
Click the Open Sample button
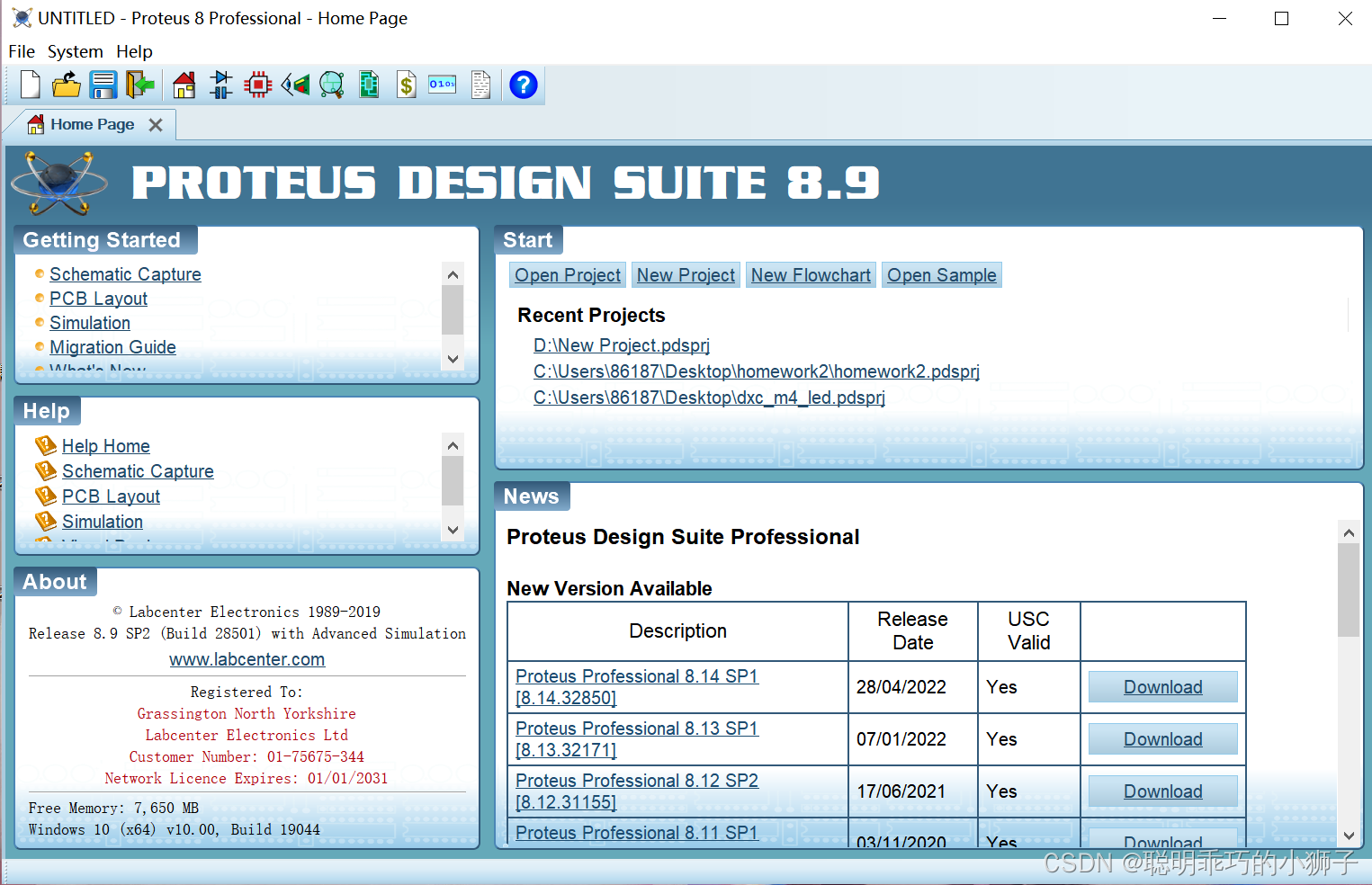[941, 275]
